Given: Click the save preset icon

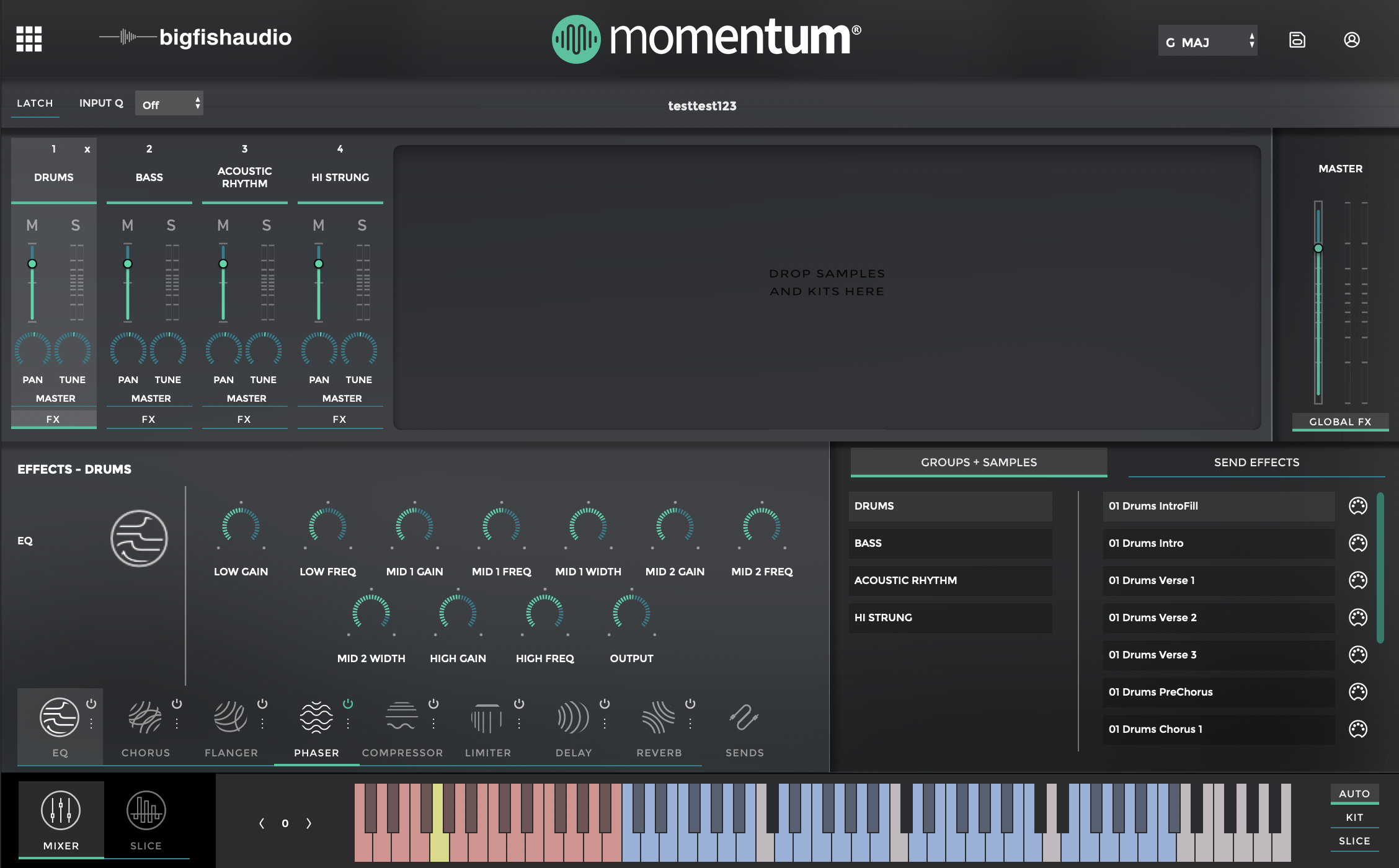Looking at the screenshot, I should [1297, 40].
